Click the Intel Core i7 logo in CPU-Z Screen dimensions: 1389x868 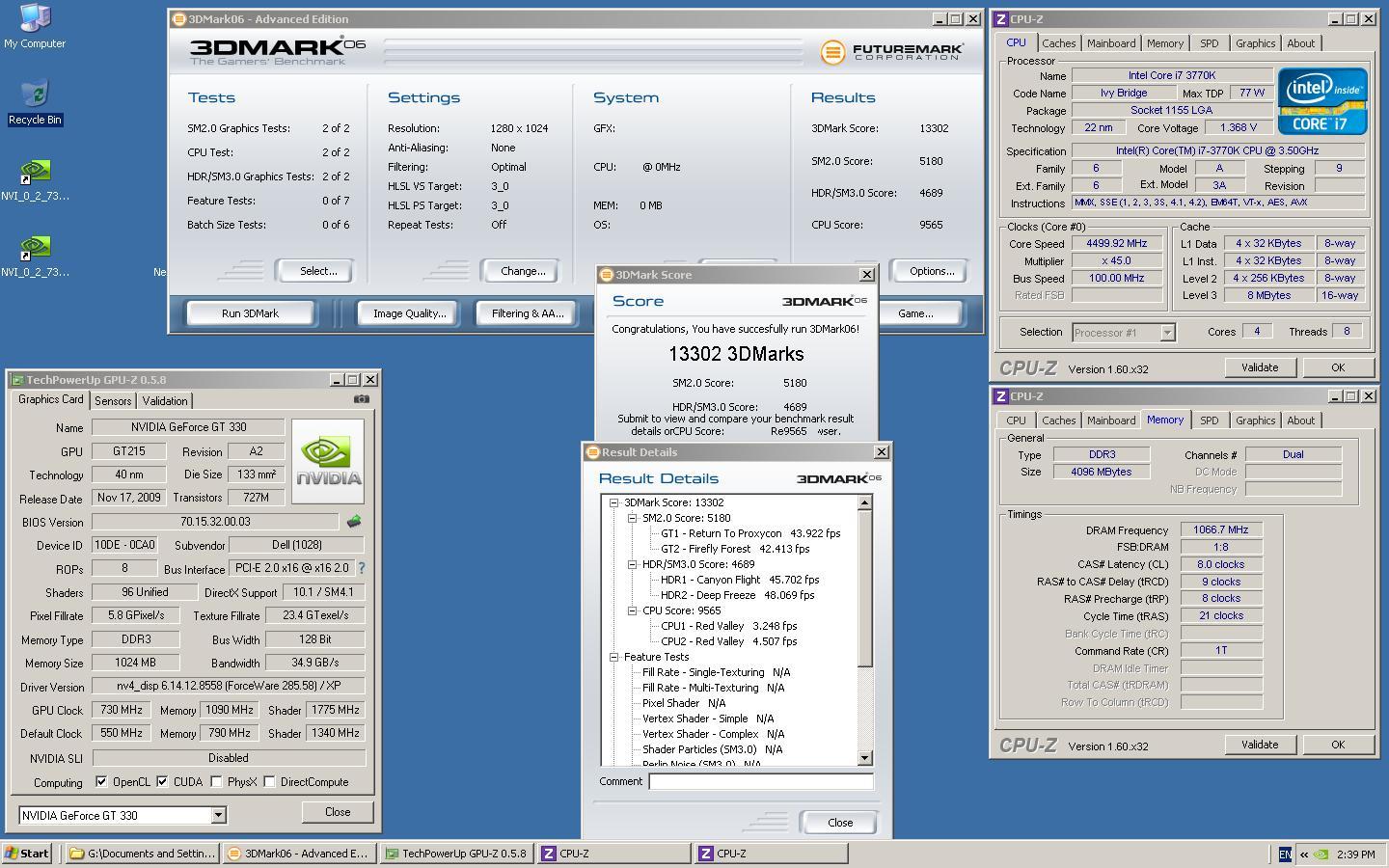tap(1322, 100)
